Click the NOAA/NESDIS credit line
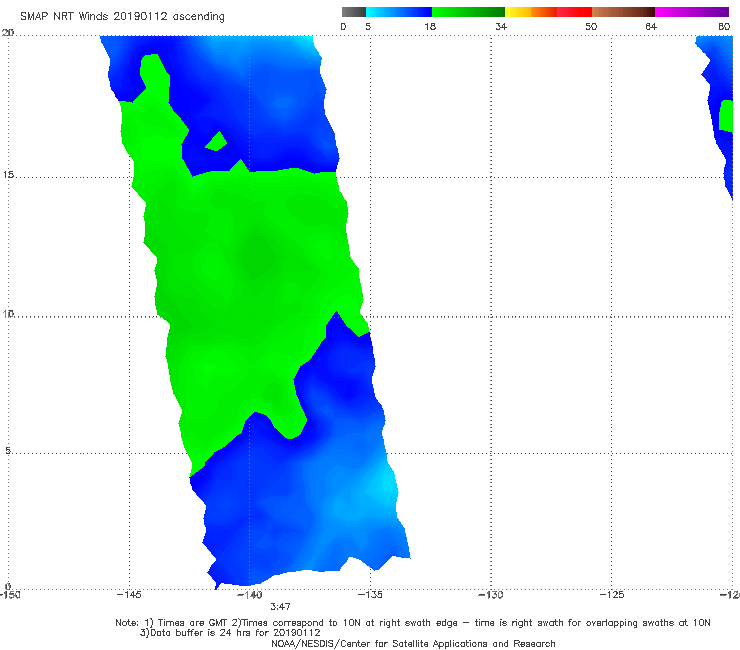Viewport: 740px width, 650px height. pyautogui.click(x=413, y=644)
